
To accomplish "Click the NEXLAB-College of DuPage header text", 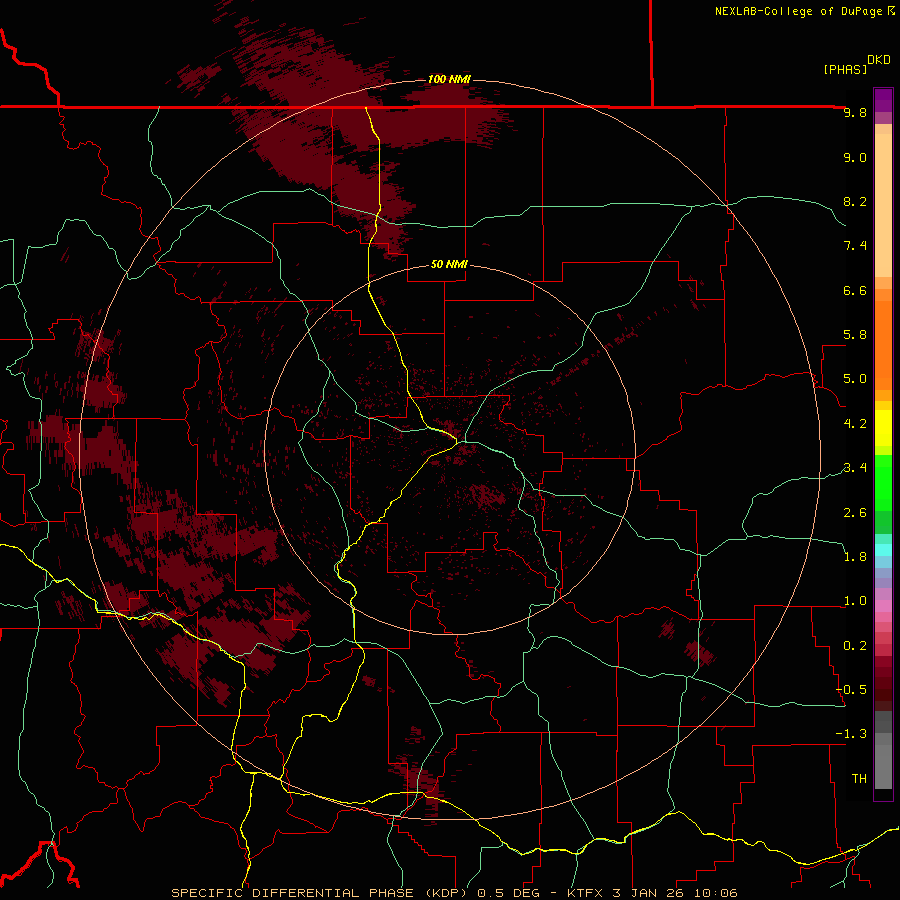I will (x=798, y=11).
